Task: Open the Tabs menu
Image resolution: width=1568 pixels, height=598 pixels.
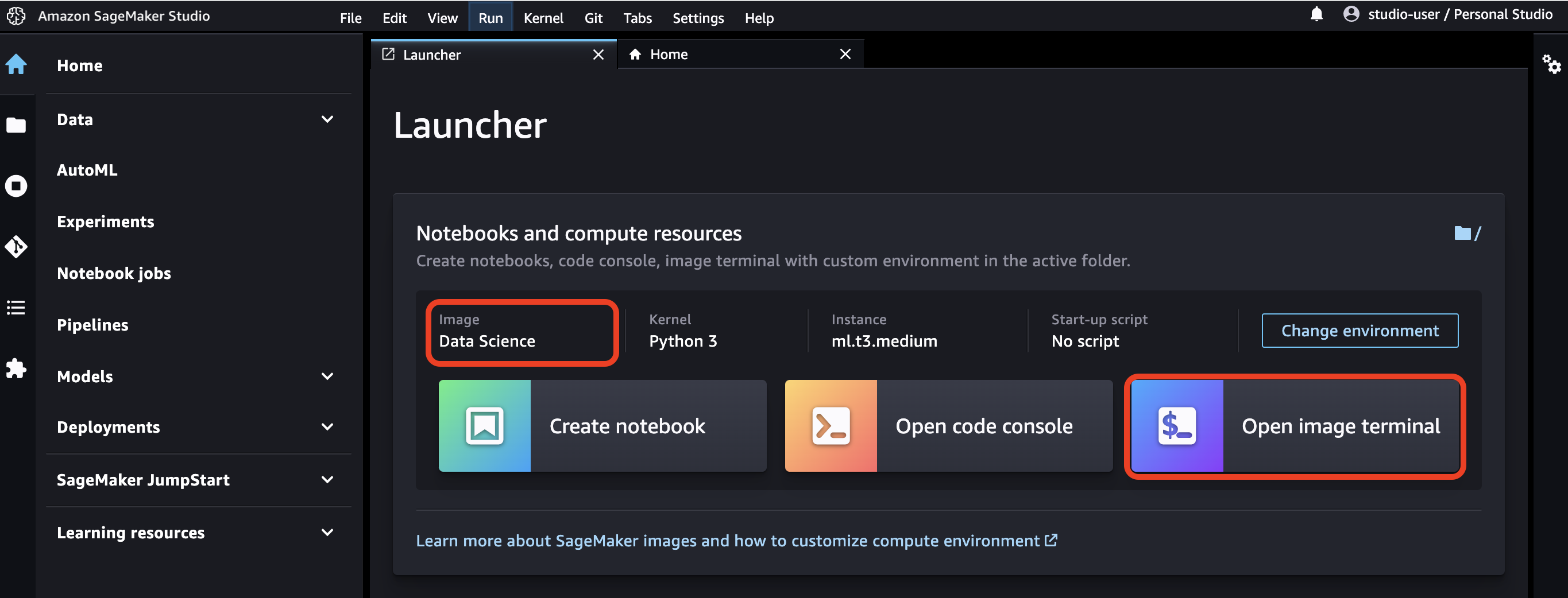Action: pos(638,18)
